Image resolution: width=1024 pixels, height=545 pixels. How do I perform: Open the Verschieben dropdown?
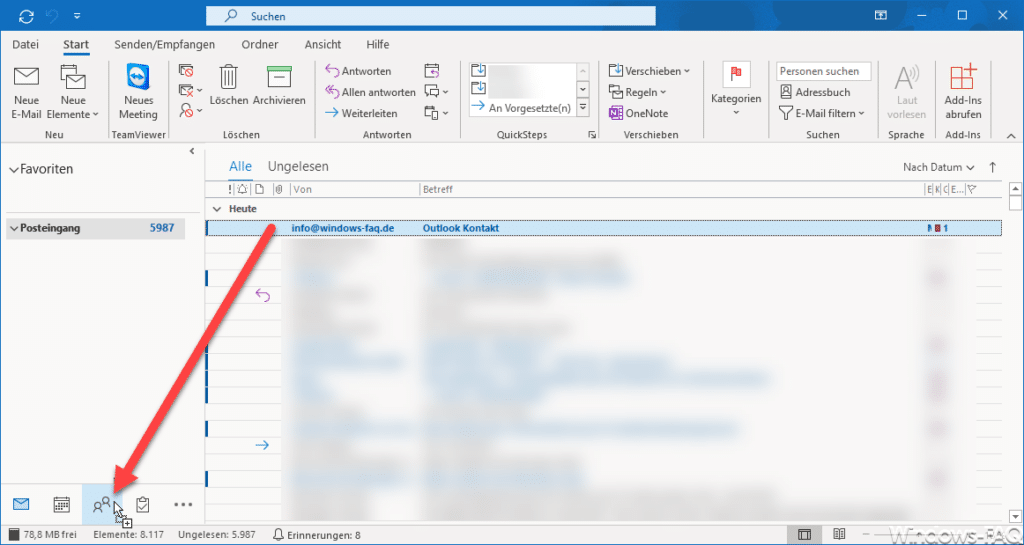(x=649, y=70)
